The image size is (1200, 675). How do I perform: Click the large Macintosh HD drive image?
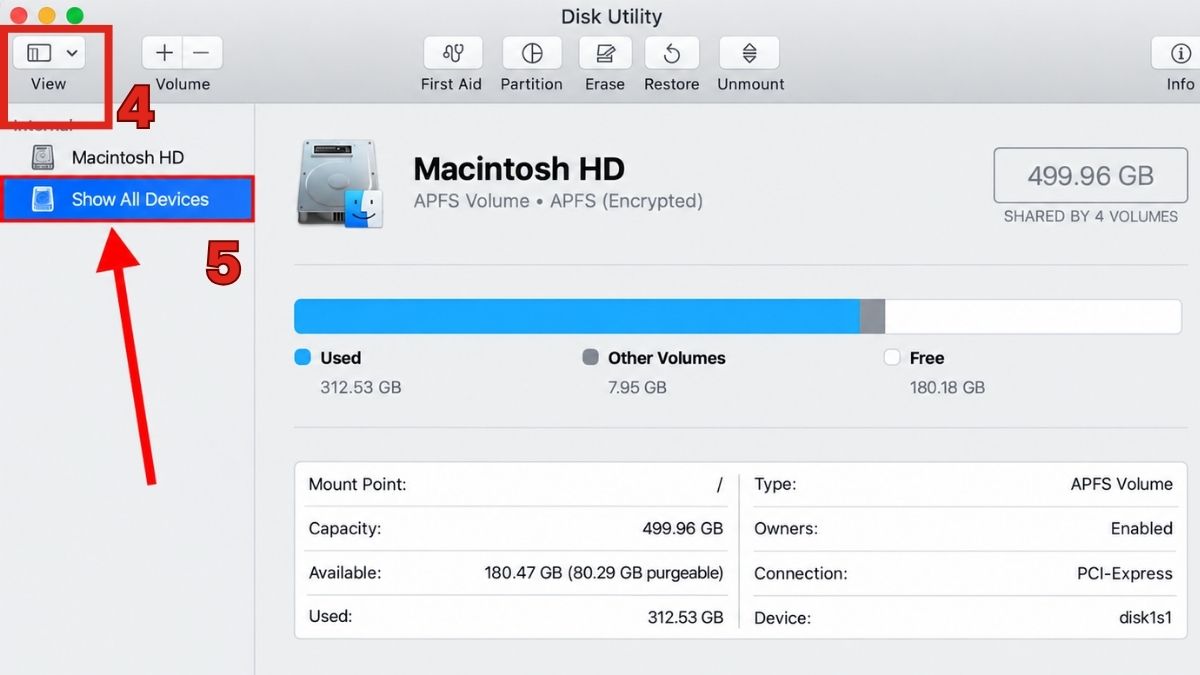[x=340, y=184]
